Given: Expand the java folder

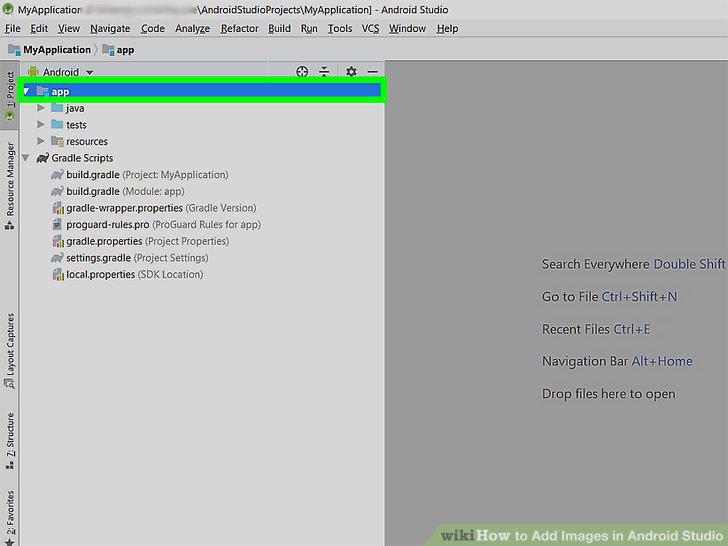Looking at the screenshot, I should (x=40, y=108).
